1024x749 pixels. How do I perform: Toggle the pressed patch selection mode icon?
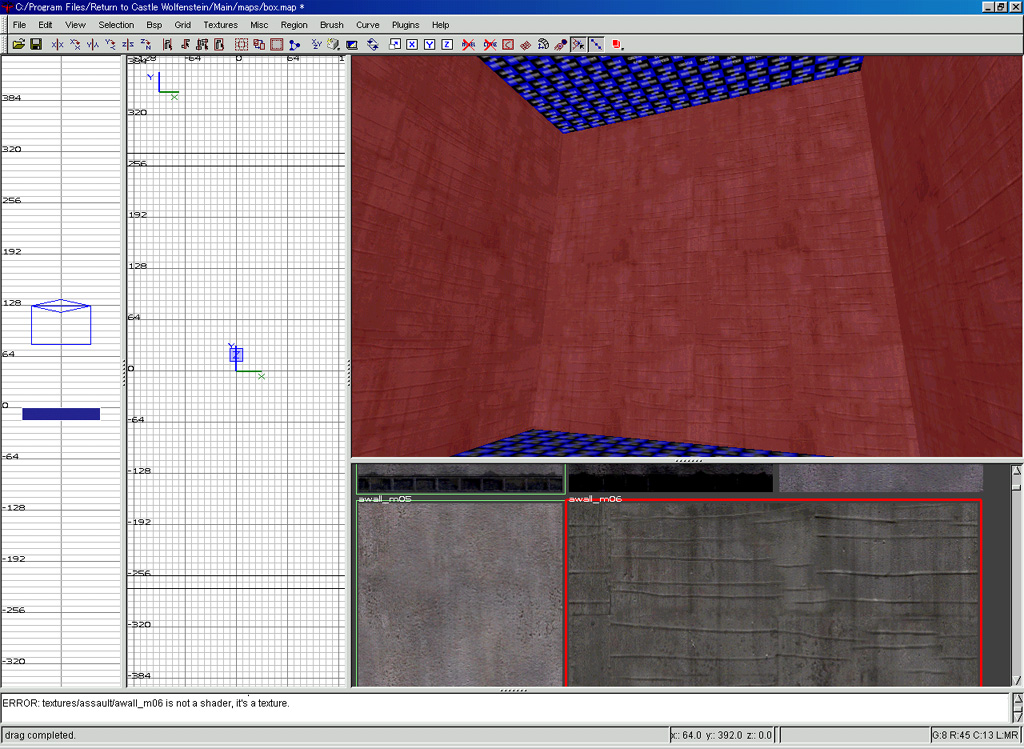coord(578,44)
